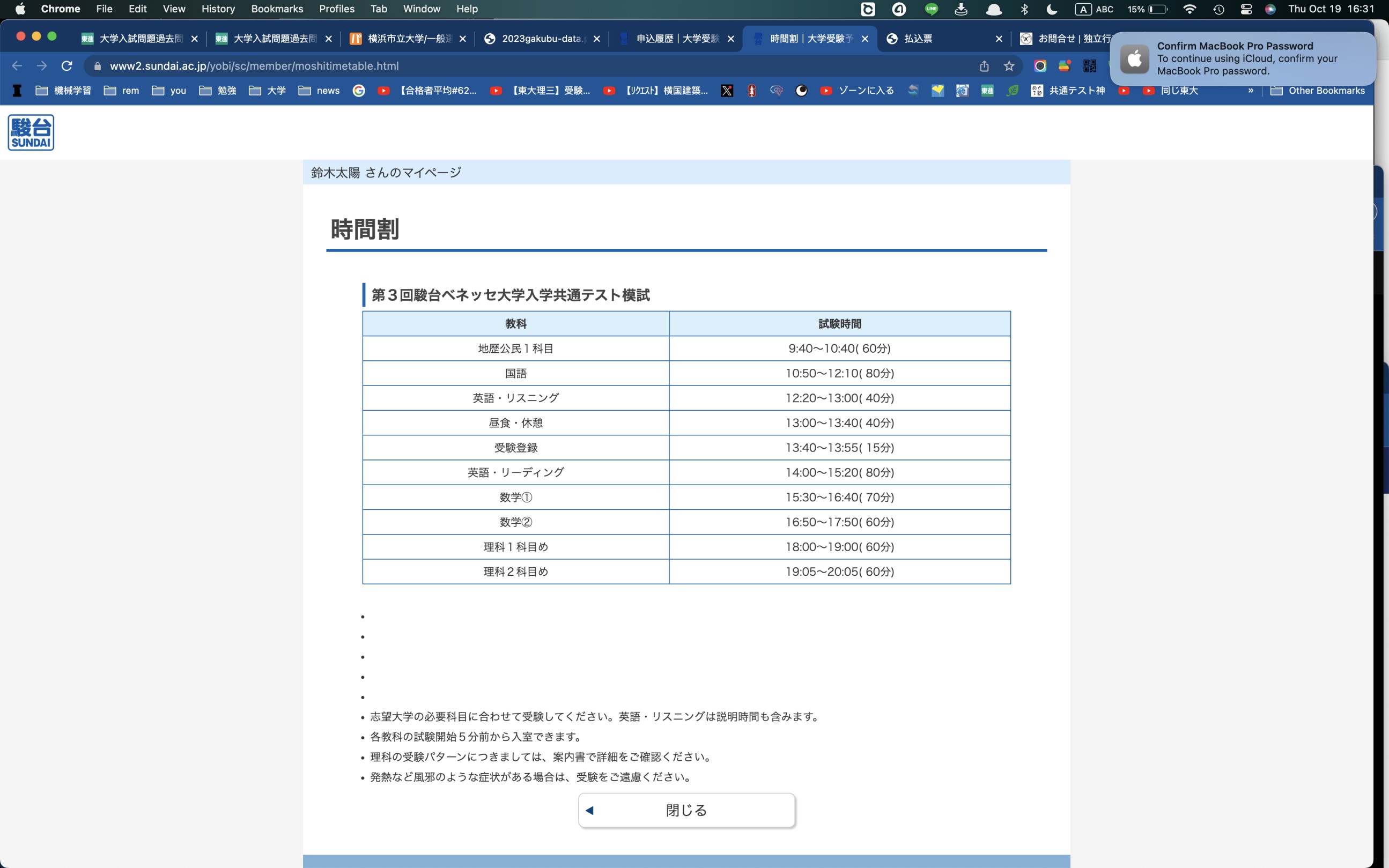Open the 機械学習 bookmark folder
This screenshot has height=868, width=1389.
pyautogui.click(x=63, y=91)
